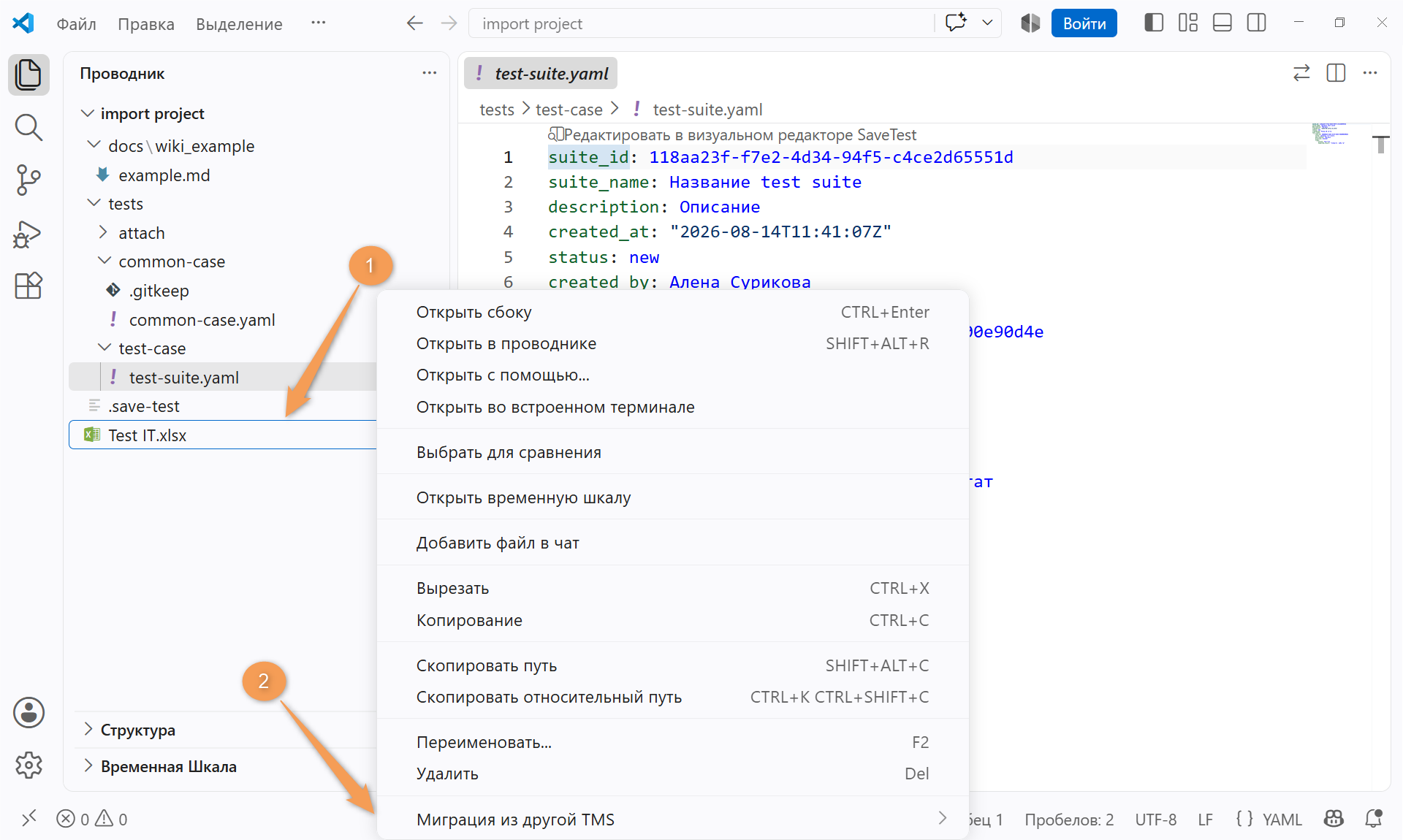Open Source Control view icon

tap(28, 180)
